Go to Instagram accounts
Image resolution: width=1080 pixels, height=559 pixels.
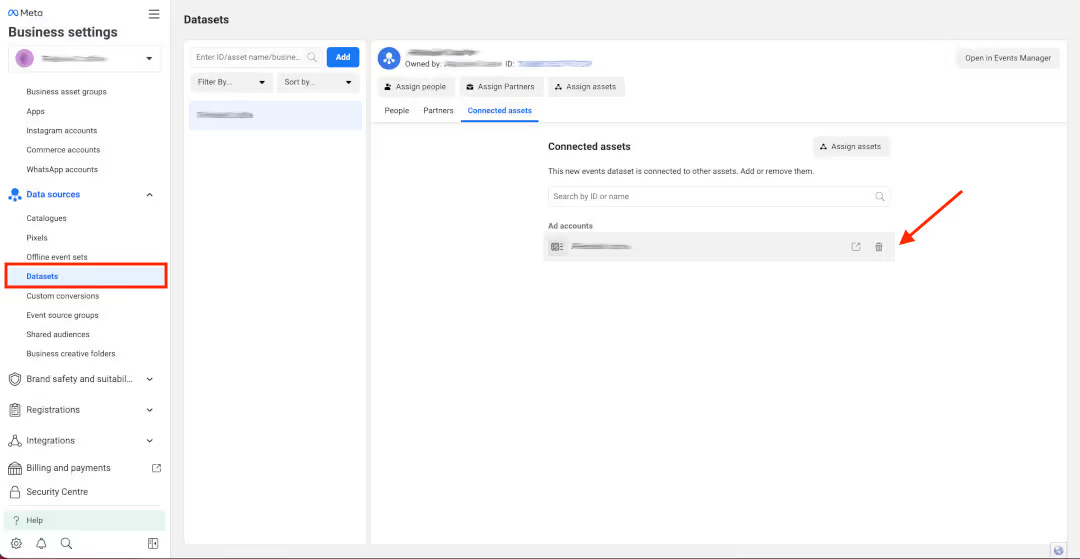pyautogui.click(x=61, y=130)
